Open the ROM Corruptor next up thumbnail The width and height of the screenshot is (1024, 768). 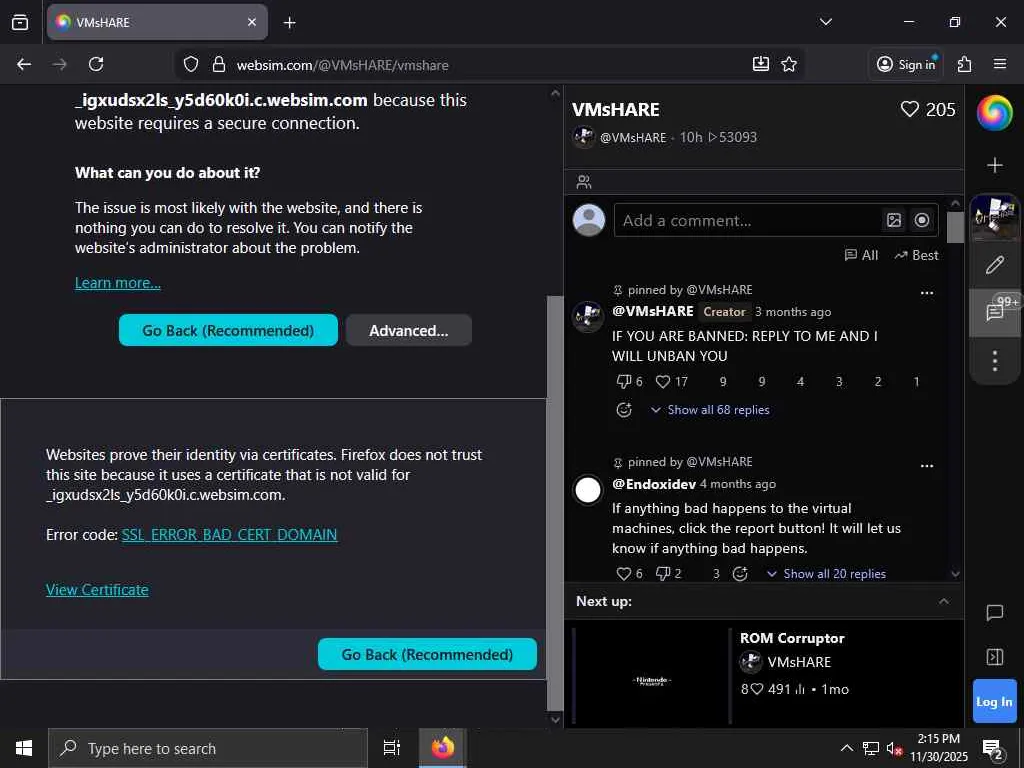coord(651,676)
